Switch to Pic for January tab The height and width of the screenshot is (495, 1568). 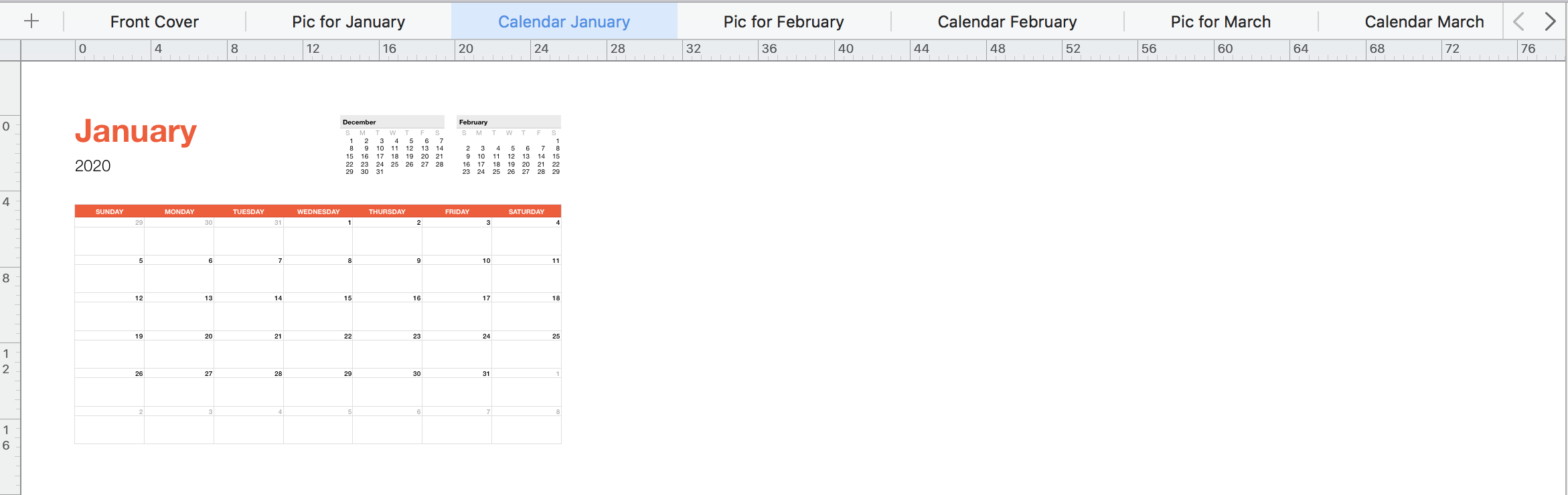coord(348,22)
